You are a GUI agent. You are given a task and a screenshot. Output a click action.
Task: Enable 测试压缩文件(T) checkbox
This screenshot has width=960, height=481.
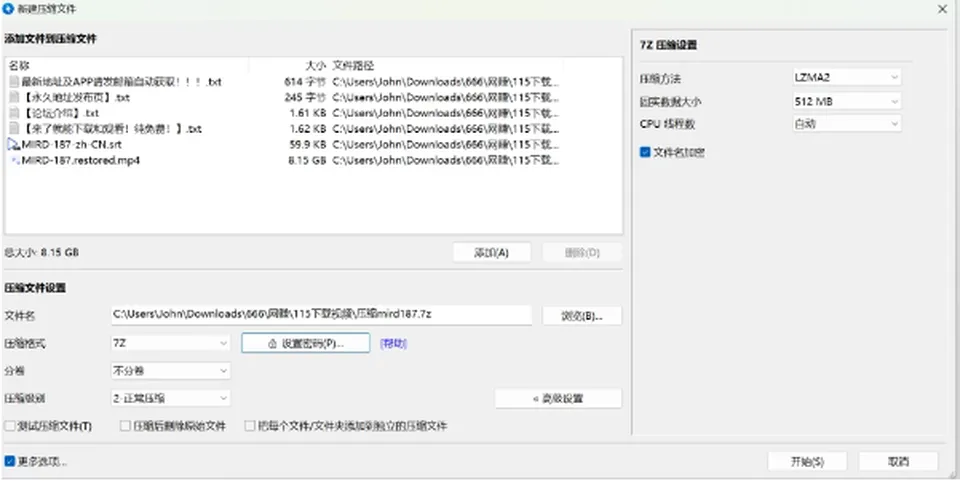point(10,426)
